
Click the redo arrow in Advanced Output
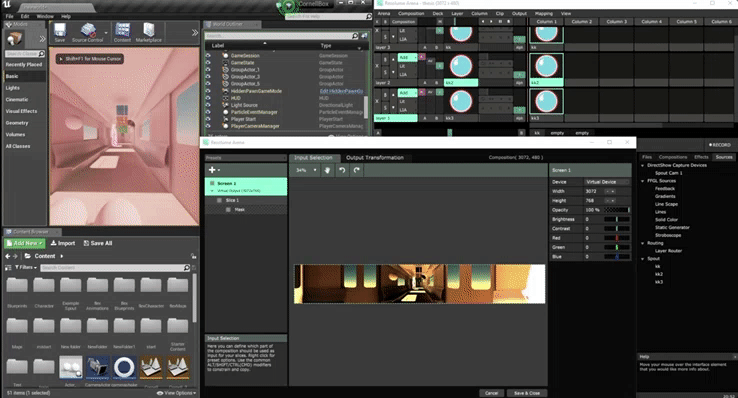click(x=357, y=170)
